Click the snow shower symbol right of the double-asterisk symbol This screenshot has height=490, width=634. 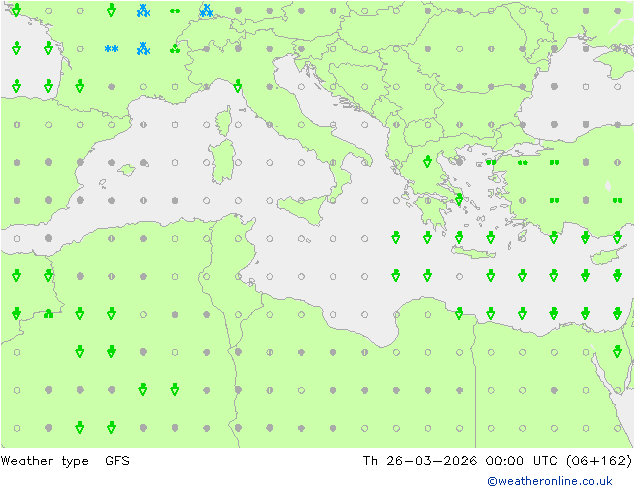[143, 49]
